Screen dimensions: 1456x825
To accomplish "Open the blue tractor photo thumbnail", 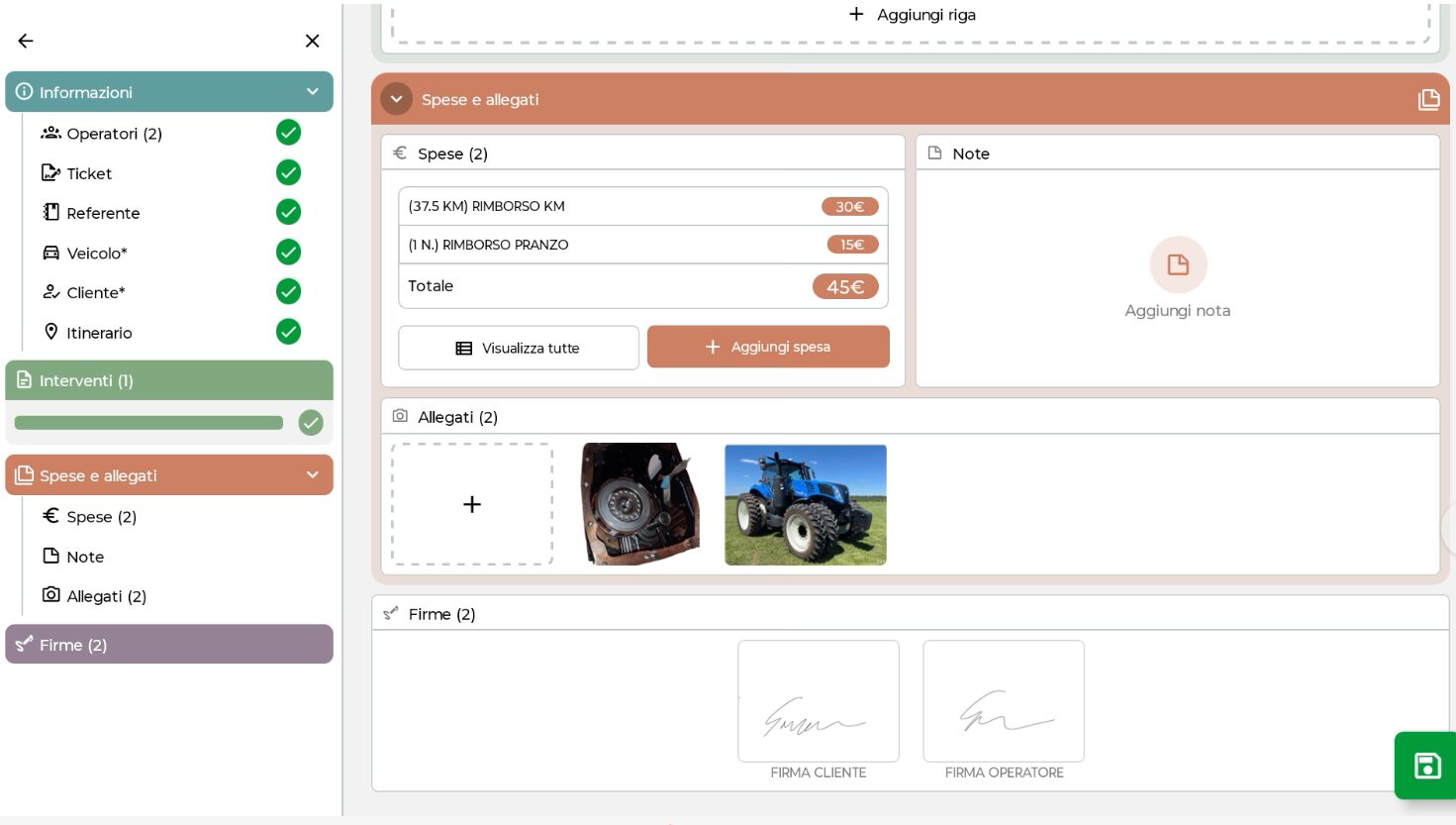I will click(x=806, y=504).
